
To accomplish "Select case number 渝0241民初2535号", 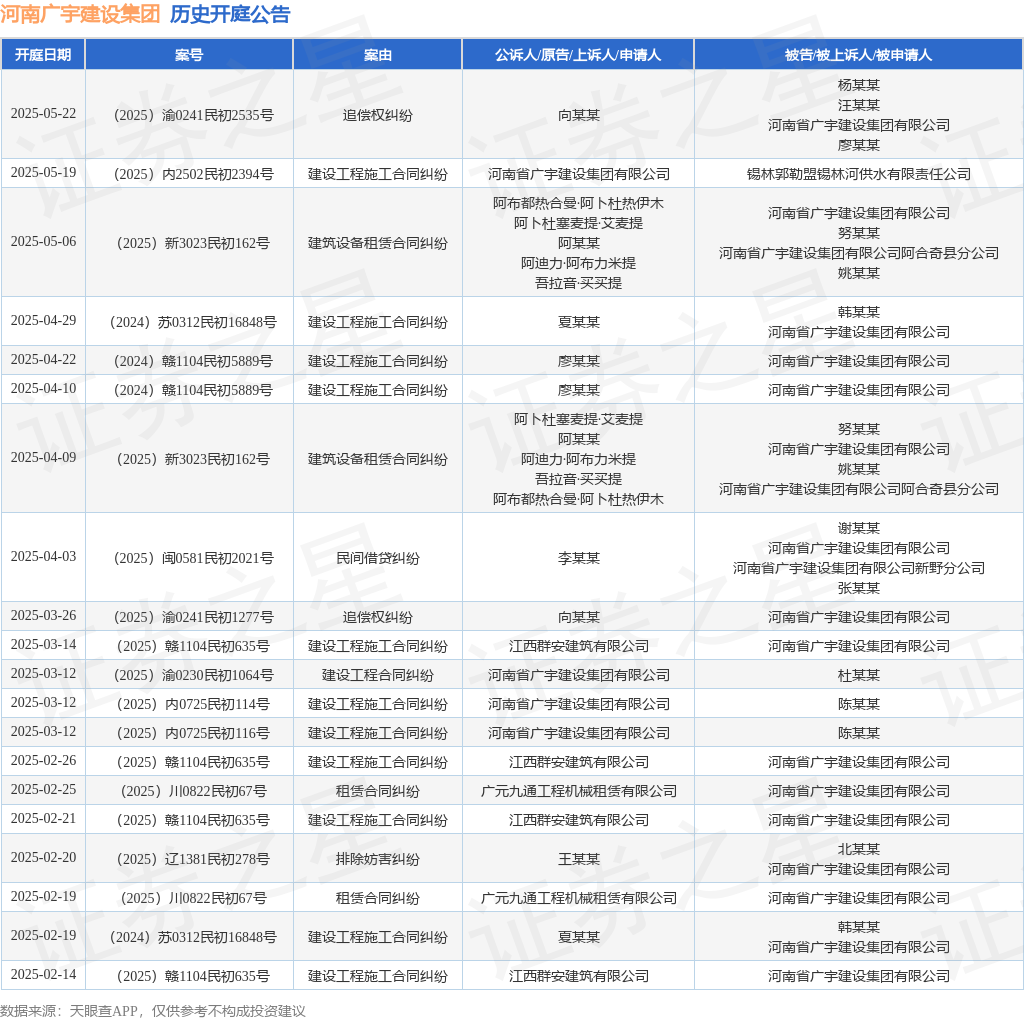I will point(193,115).
